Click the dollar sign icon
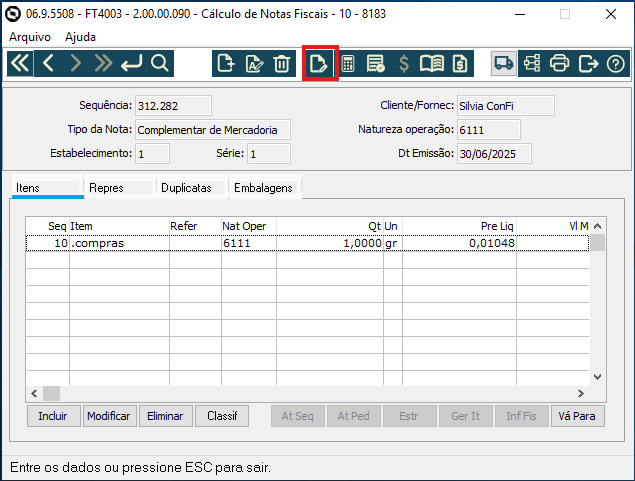Viewport: 635px width, 481px height. pyautogui.click(x=404, y=64)
